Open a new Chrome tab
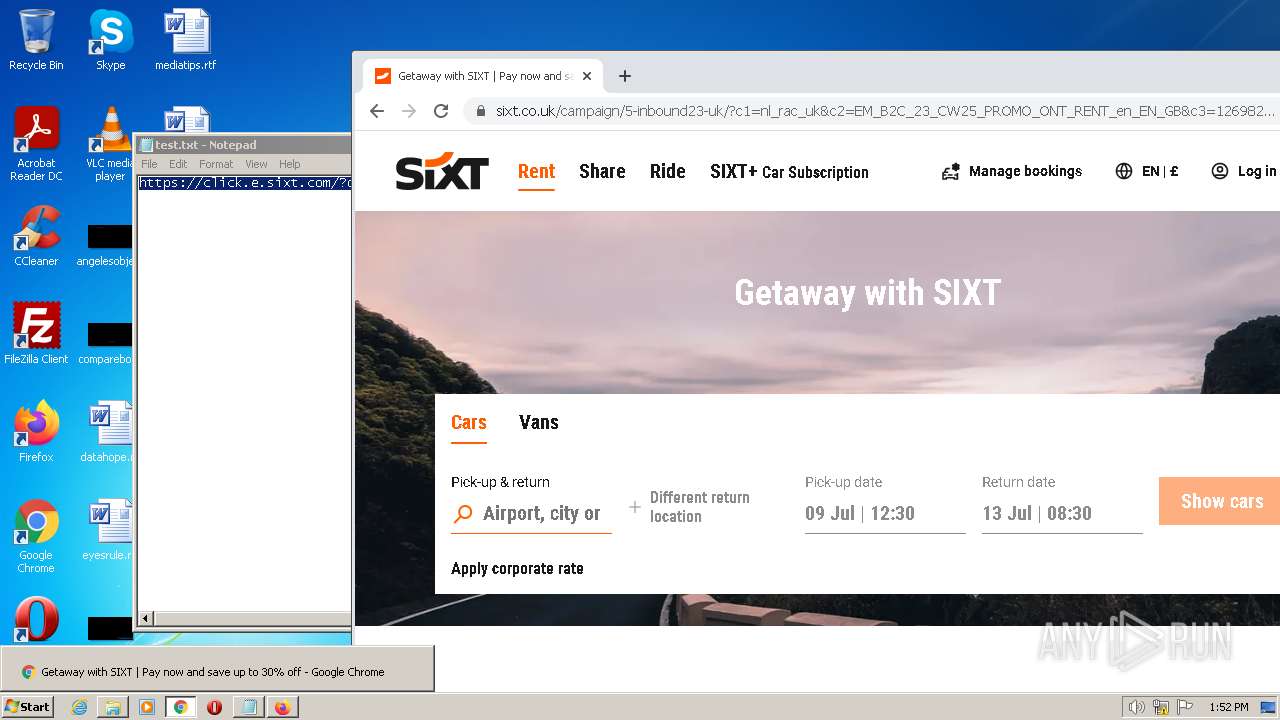This screenshot has width=1280, height=720. [625, 76]
